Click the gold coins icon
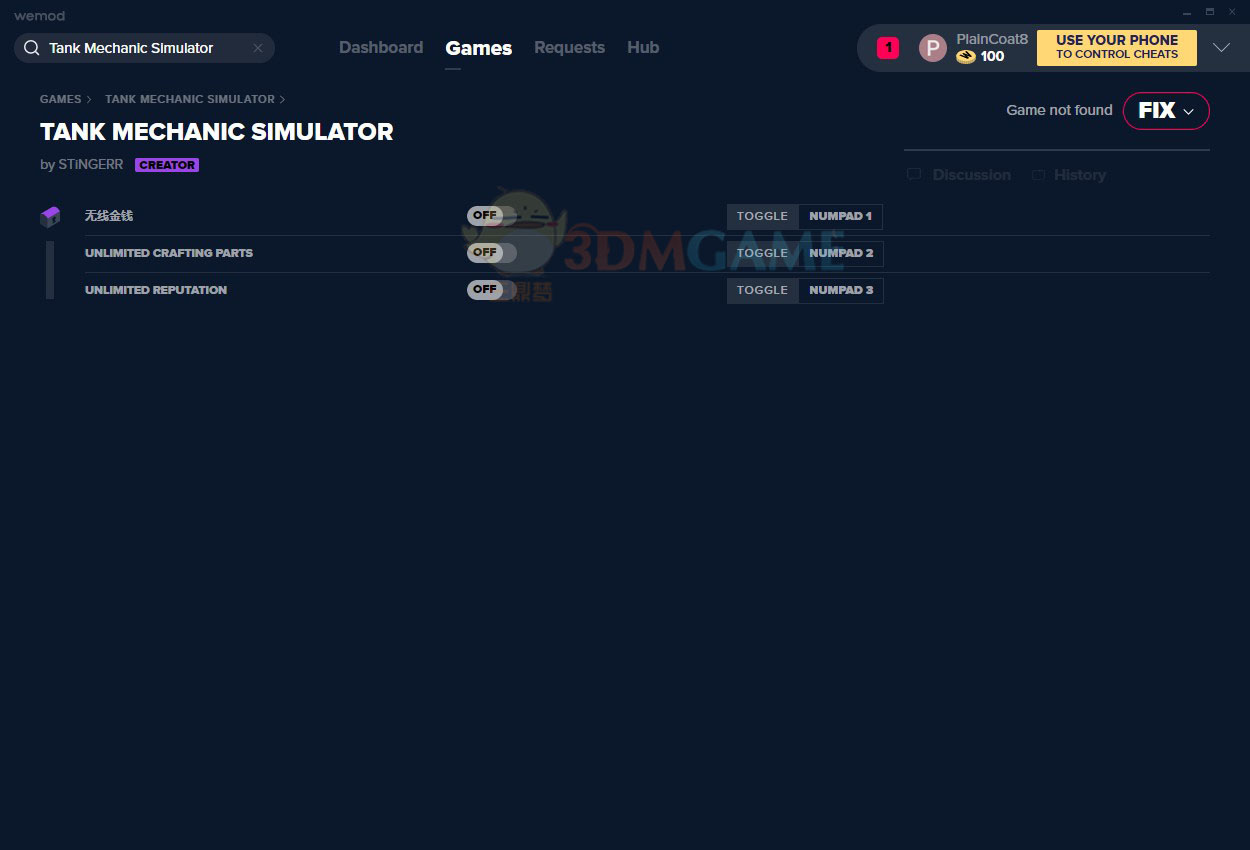 pyautogui.click(x=965, y=57)
